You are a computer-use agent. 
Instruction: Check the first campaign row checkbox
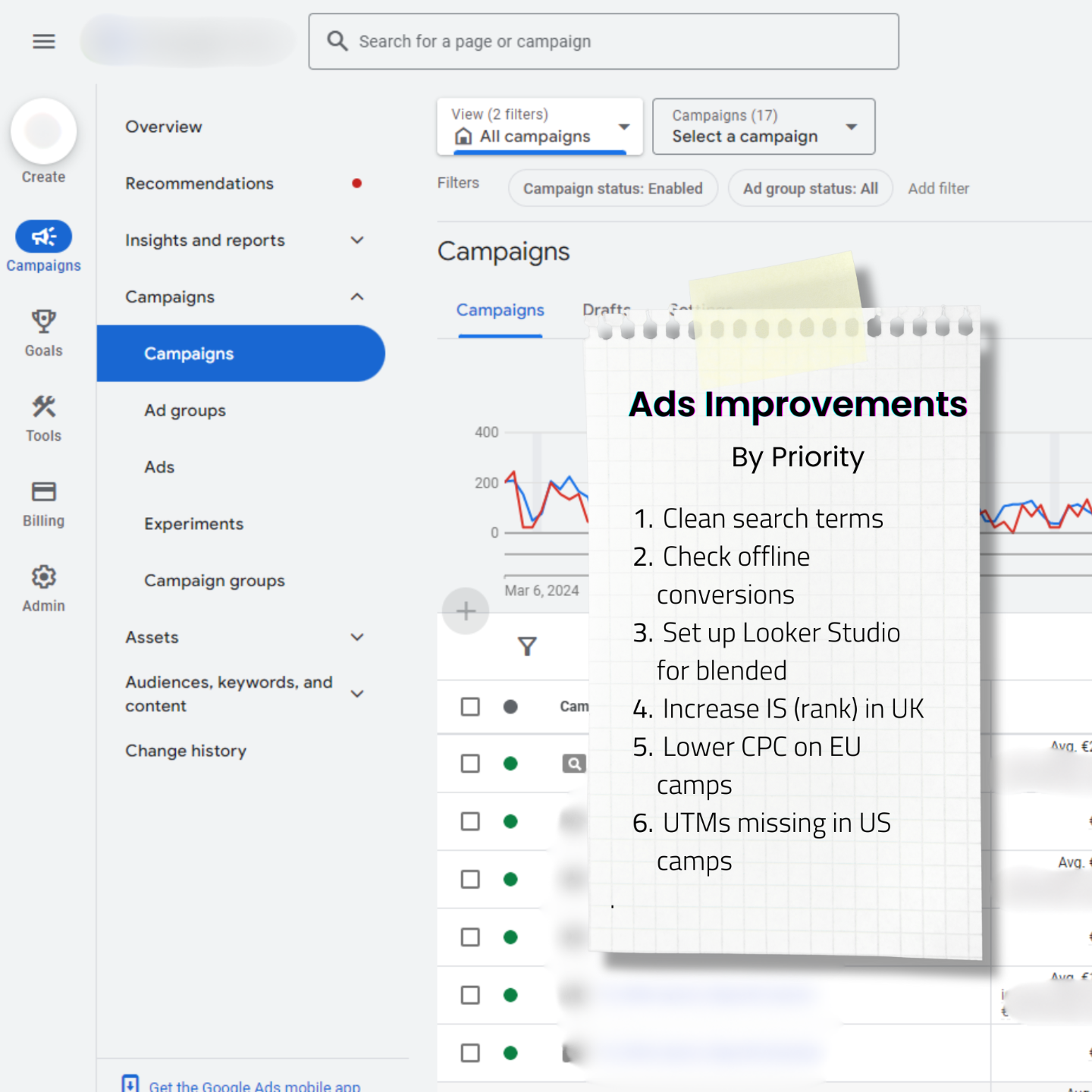point(470,764)
